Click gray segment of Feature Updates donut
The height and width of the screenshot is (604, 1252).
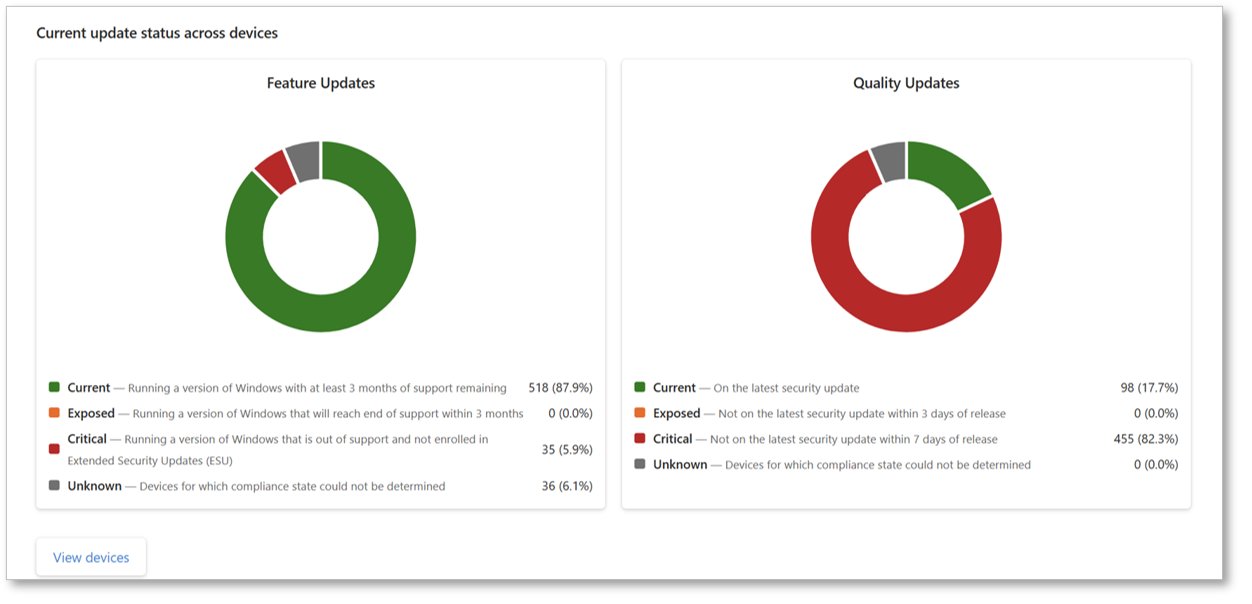click(304, 159)
